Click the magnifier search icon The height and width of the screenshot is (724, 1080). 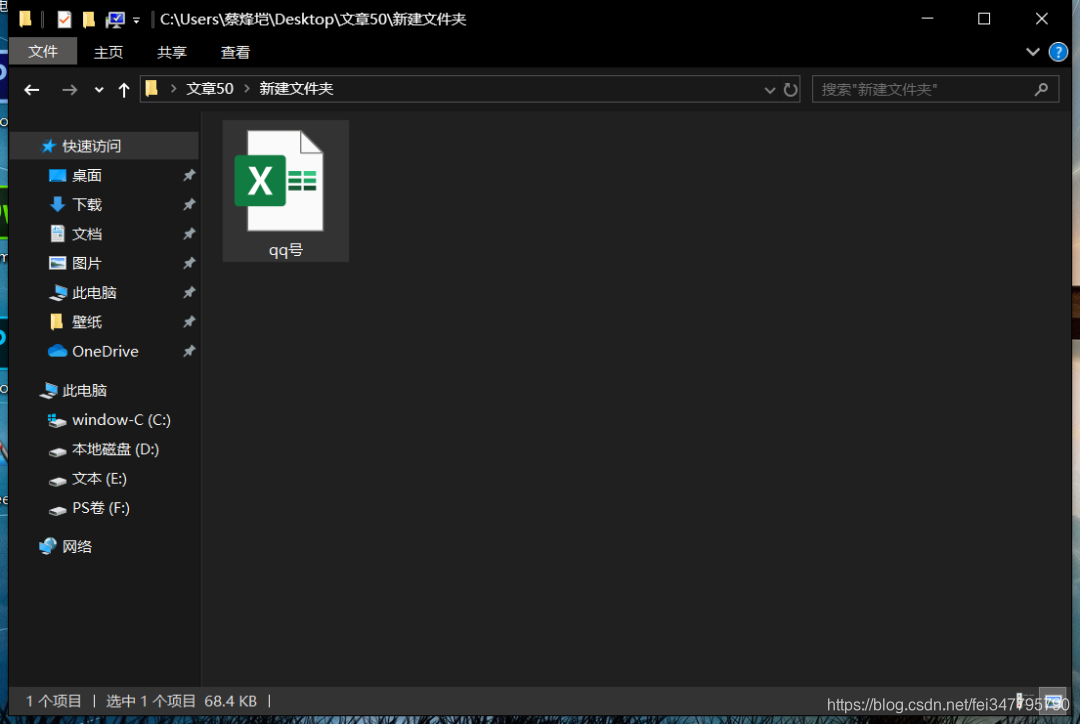tap(1041, 90)
